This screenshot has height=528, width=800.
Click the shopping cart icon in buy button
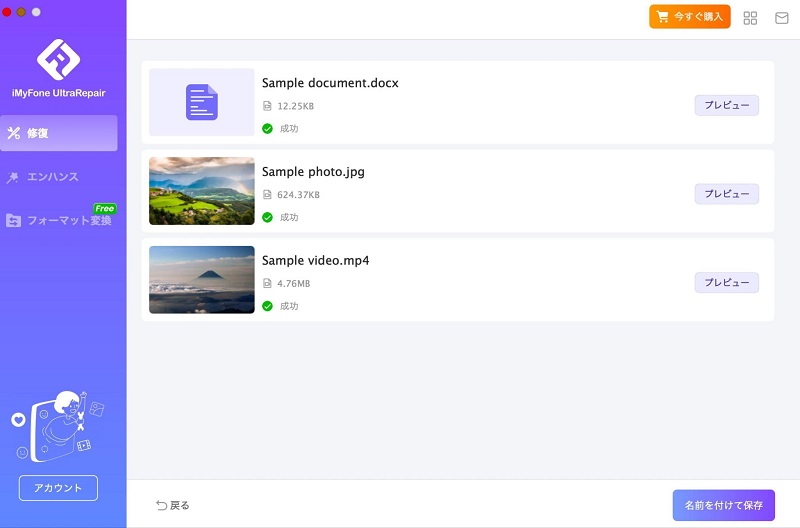click(663, 17)
